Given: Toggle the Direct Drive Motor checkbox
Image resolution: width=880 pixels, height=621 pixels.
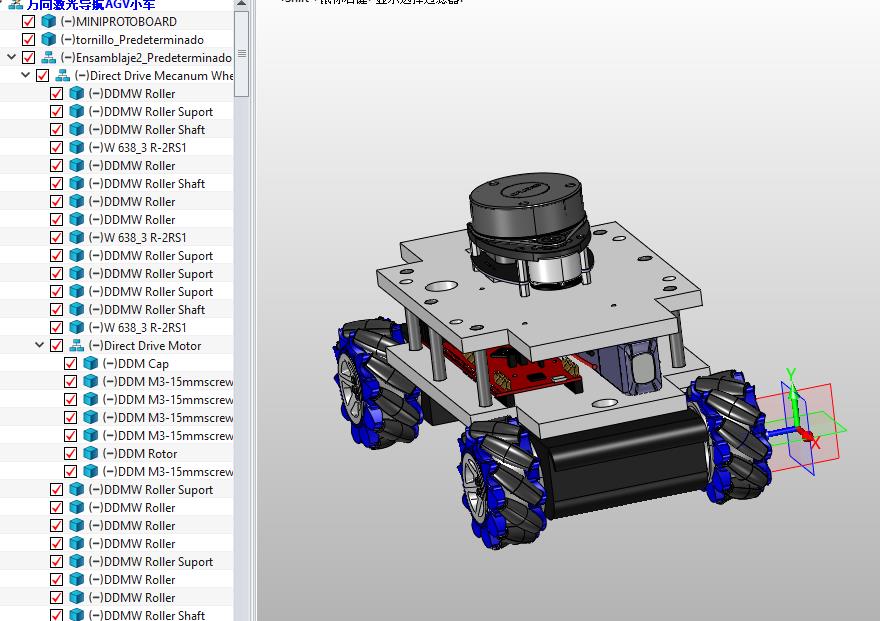Looking at the screenshot, I should pos(56,346).
